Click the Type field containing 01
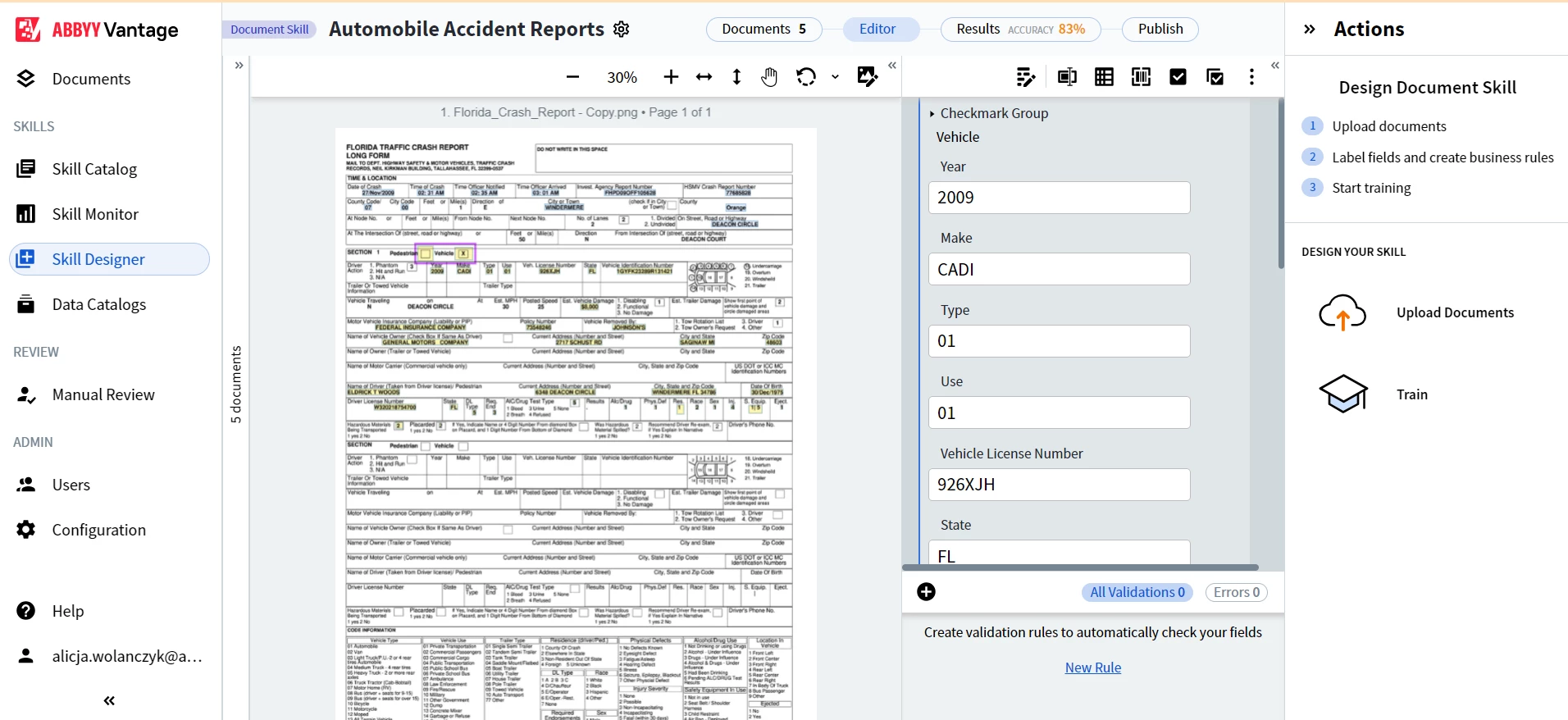The image size is (1568, 720). (x=1059, y=341)
